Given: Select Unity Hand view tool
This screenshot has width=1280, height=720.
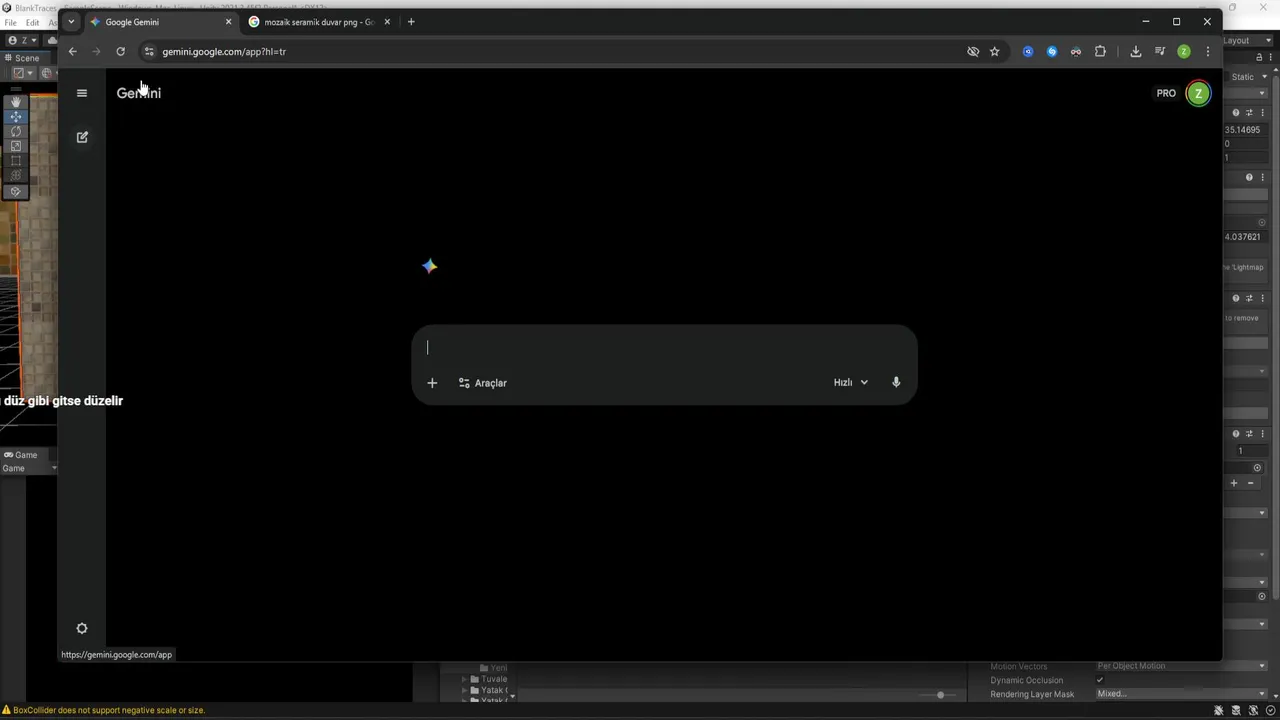Looking at the screenshot, I should 16,102.
